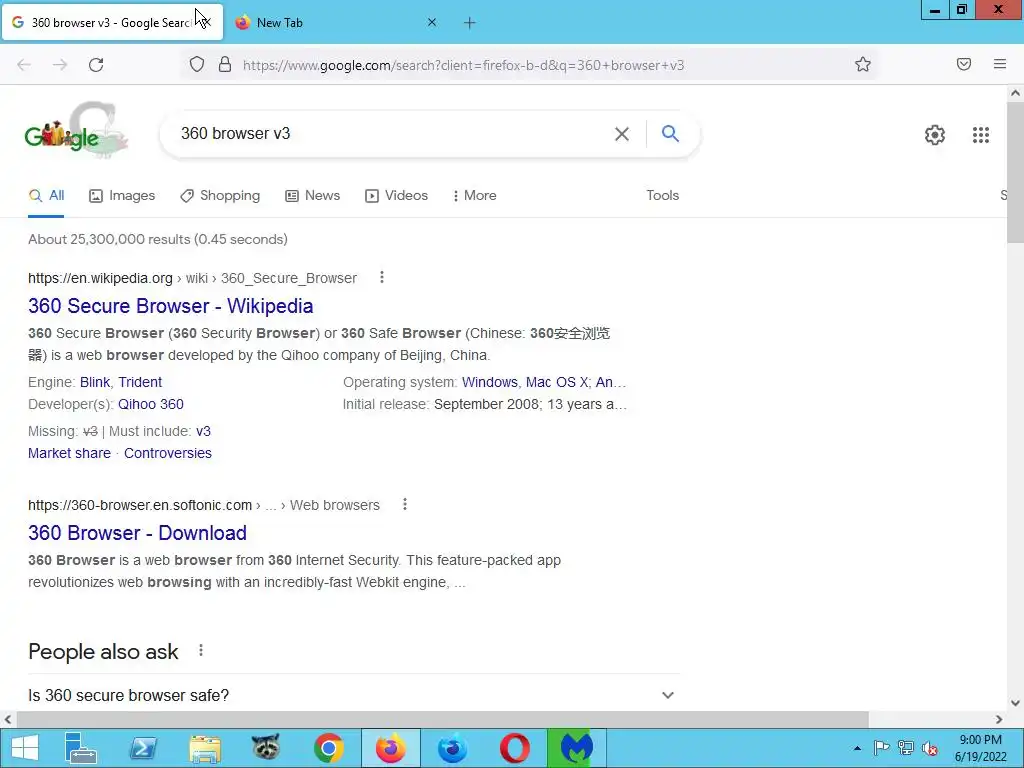The height and width of the screenshot is (768, 1024).
Task: Launch Google Chrome from the taskbar
Action: point(328,748)
